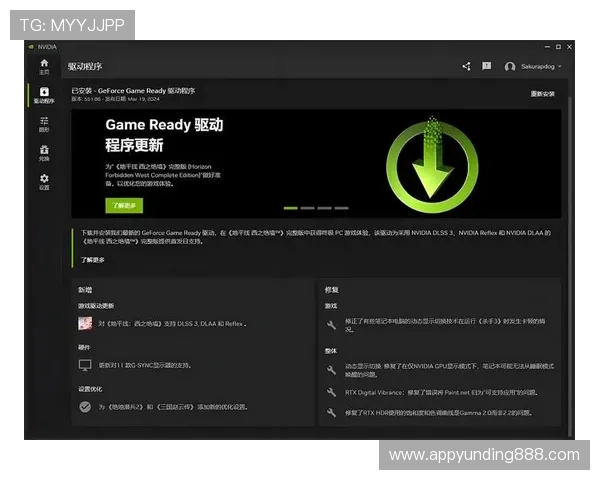Select the third carousel indicator
This screenshot has height=480, width=600.
[324, 208]
